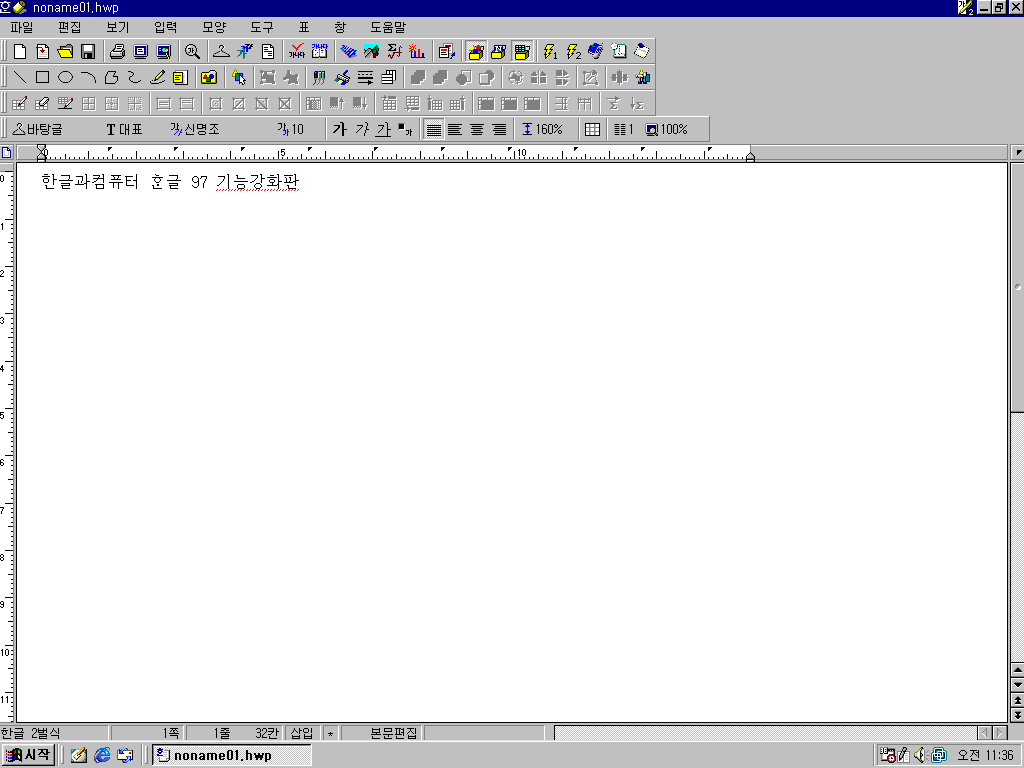
Task: Click the sigma sum calculation icon
Action: tap(614, 104)
